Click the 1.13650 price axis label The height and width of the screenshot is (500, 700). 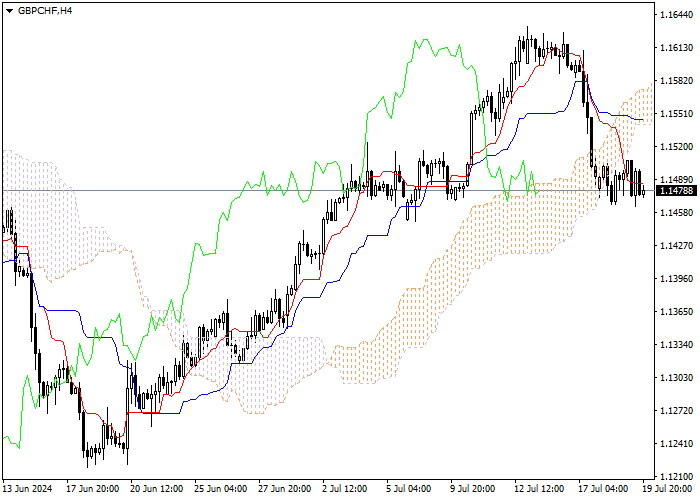(x=676, y=312)
